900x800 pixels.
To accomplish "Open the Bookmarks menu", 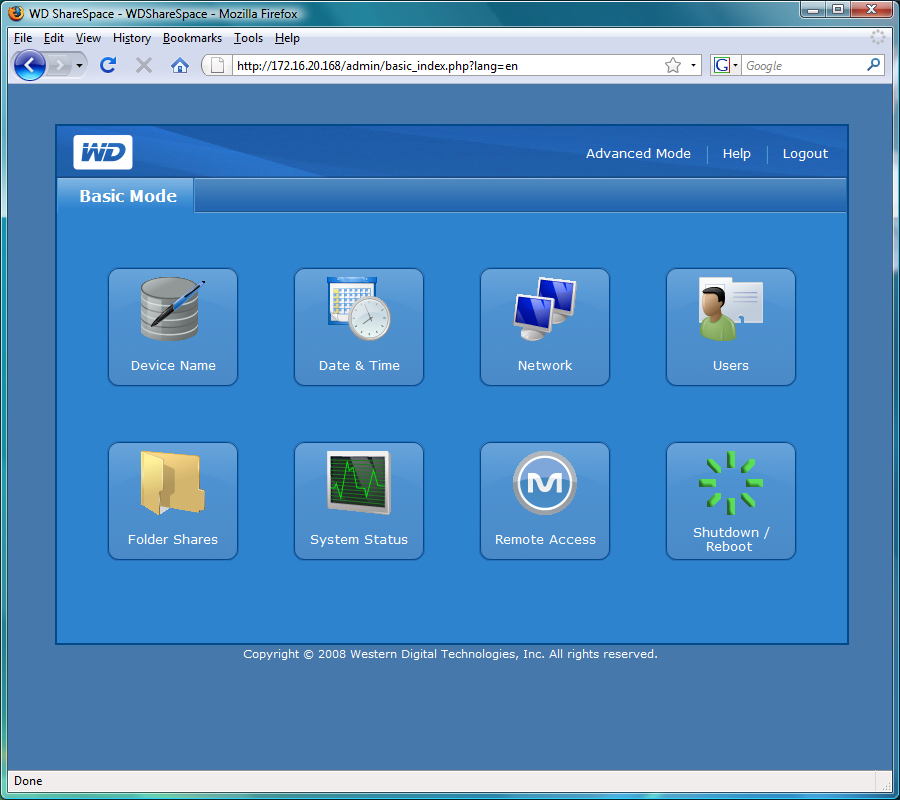I will (x=192, y=38).
